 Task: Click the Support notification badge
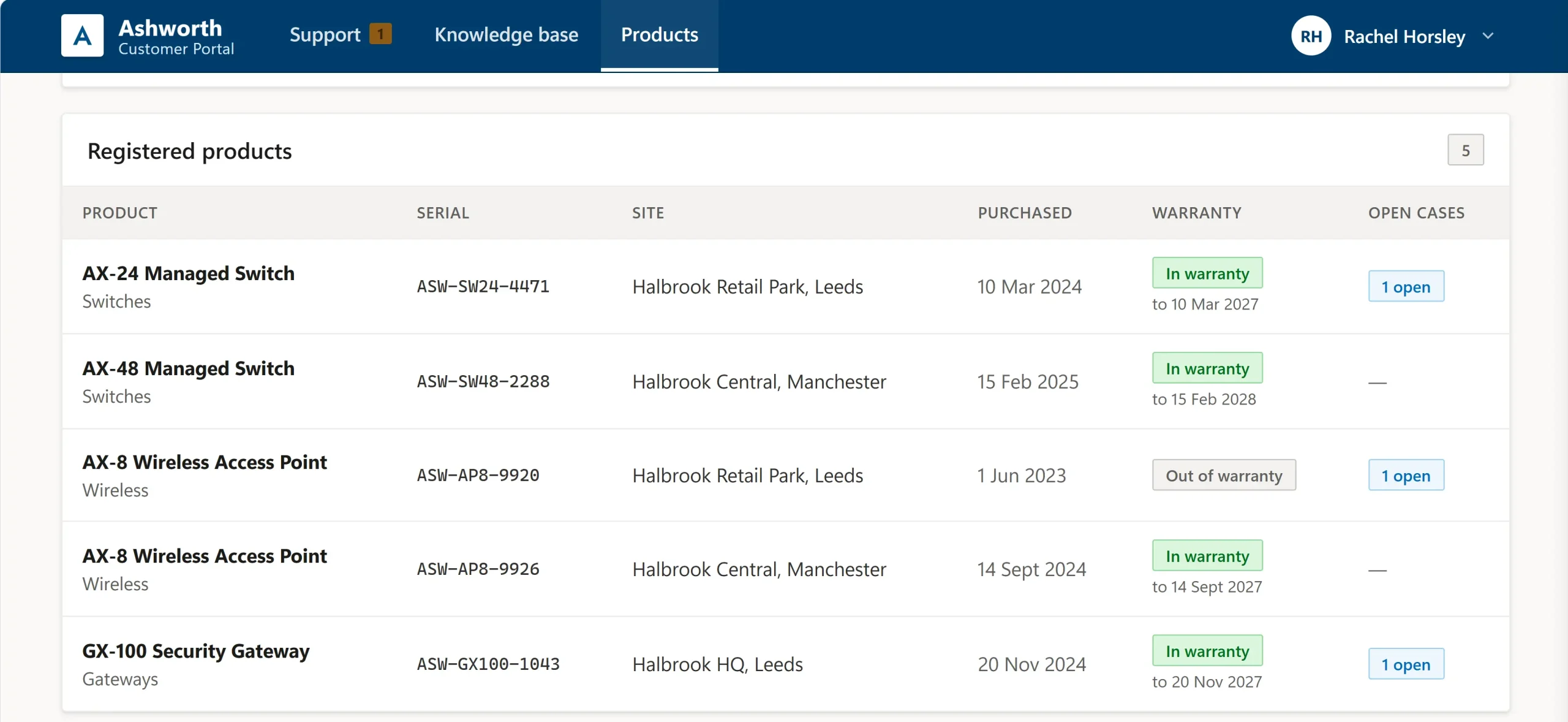(380, 34)
